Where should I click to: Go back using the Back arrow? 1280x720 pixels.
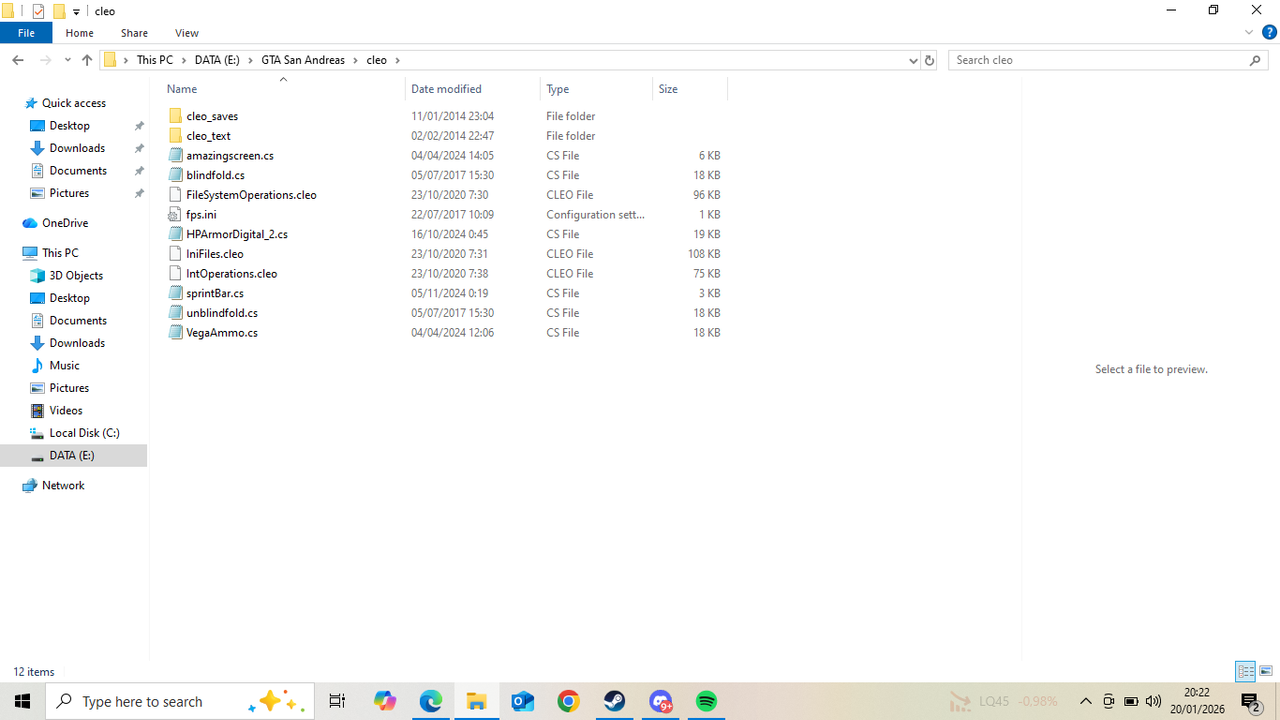coord(18,60)
